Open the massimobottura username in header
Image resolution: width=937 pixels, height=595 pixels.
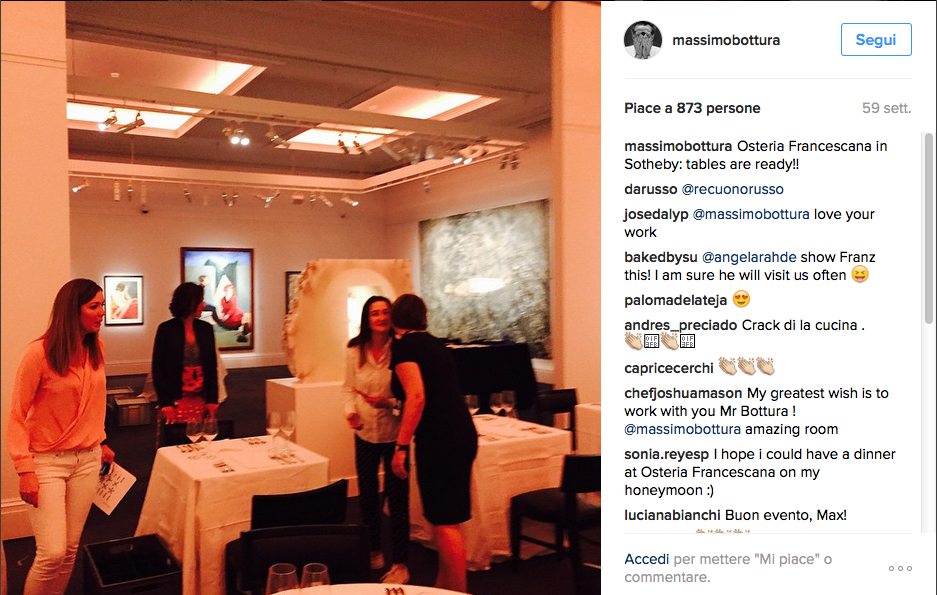pyautogui.click(x=726, y=40)
